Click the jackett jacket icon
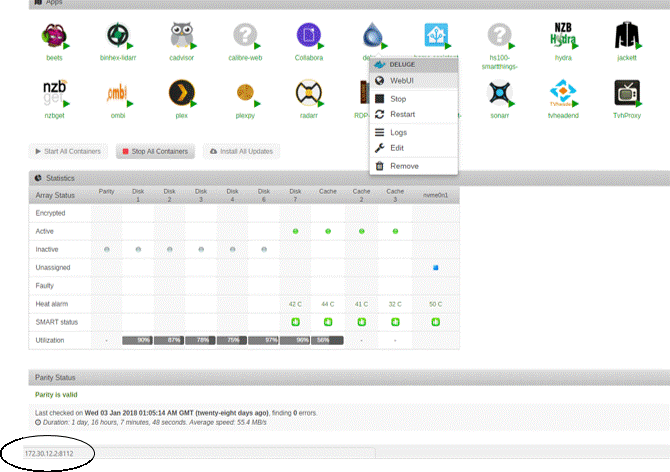670x472 pixels. click(x=627, y=35)
